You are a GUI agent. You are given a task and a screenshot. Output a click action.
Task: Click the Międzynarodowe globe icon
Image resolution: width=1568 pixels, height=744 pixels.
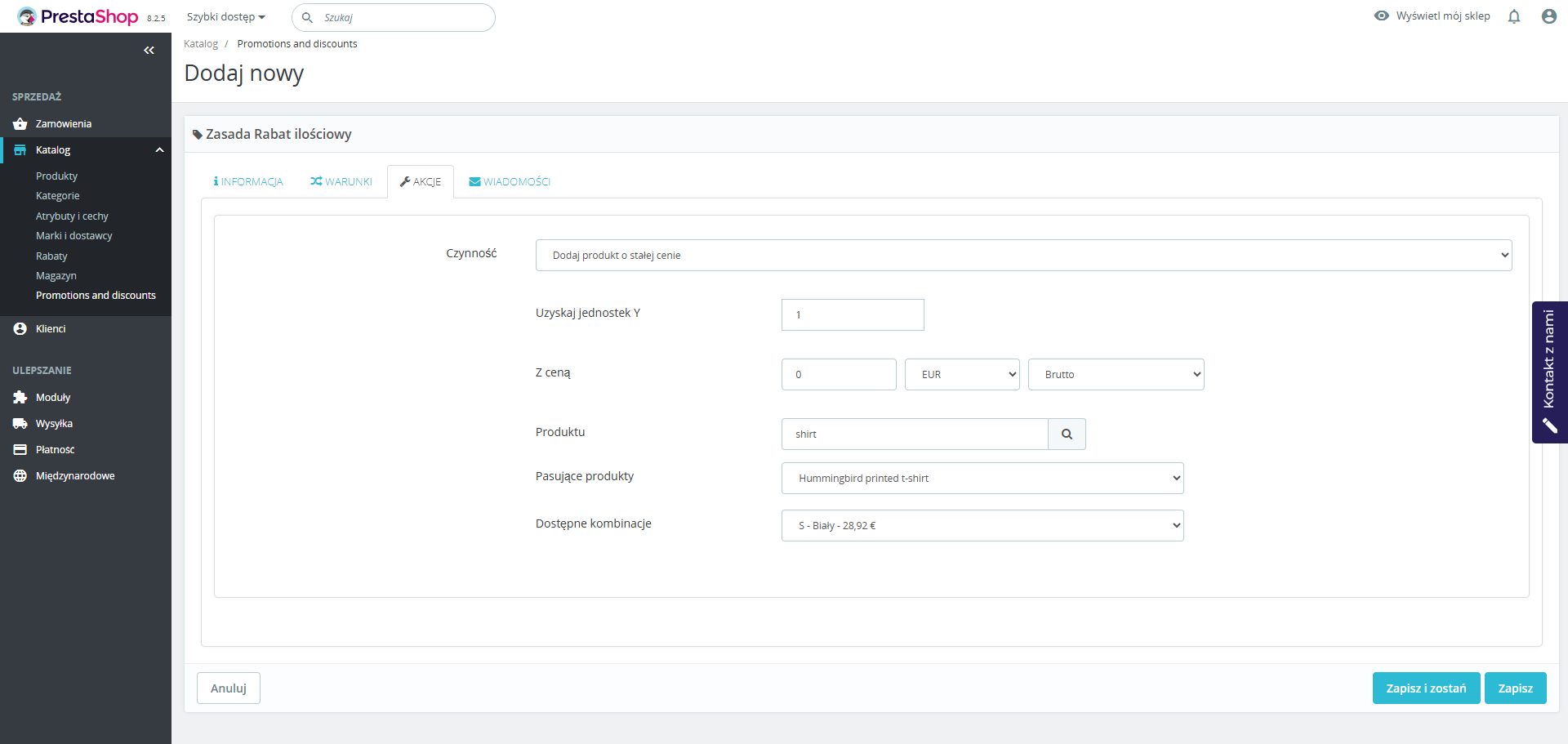tap(20, 476)
